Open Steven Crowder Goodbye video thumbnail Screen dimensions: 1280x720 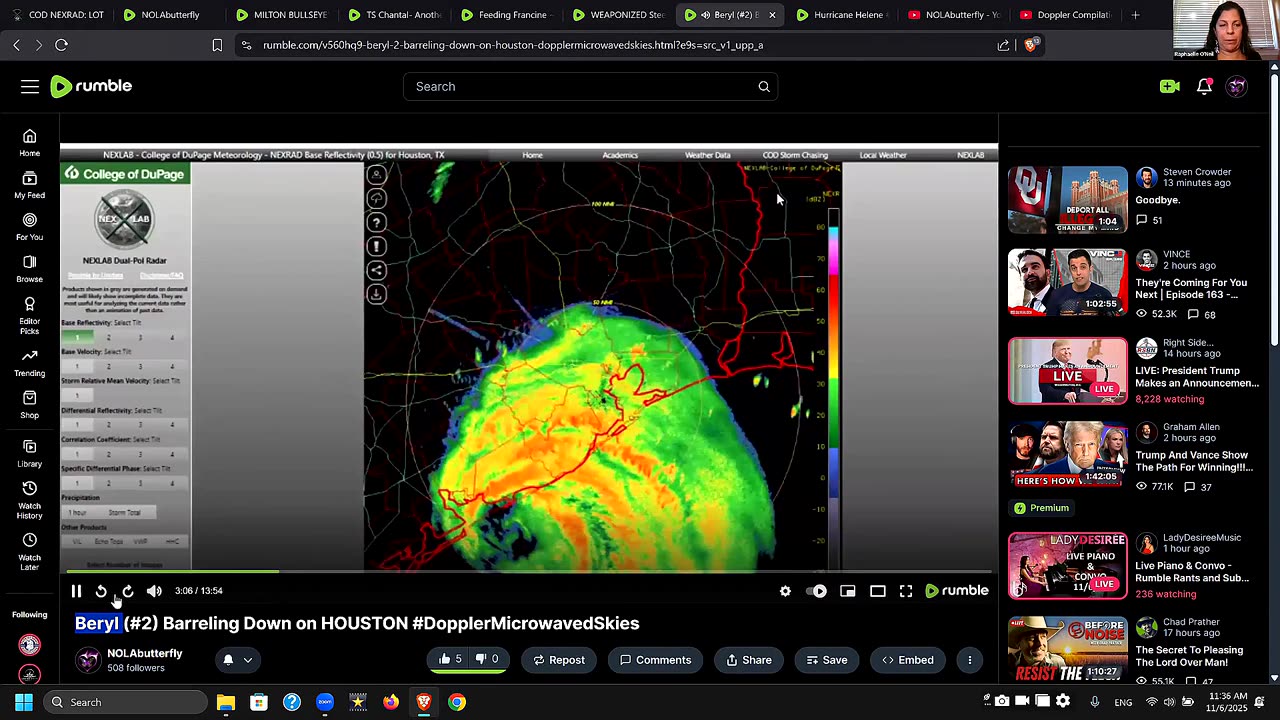click(x=1067, y=200)
